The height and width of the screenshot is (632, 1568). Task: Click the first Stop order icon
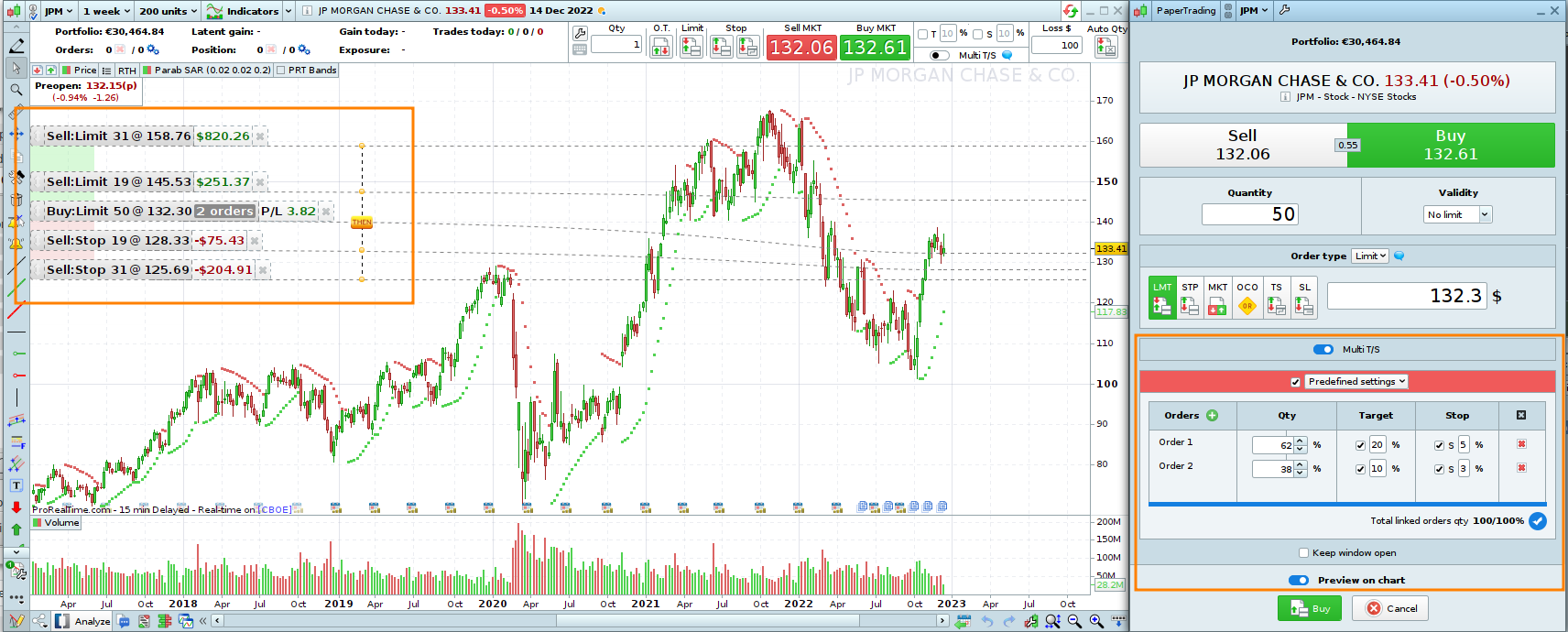[722, 47]
